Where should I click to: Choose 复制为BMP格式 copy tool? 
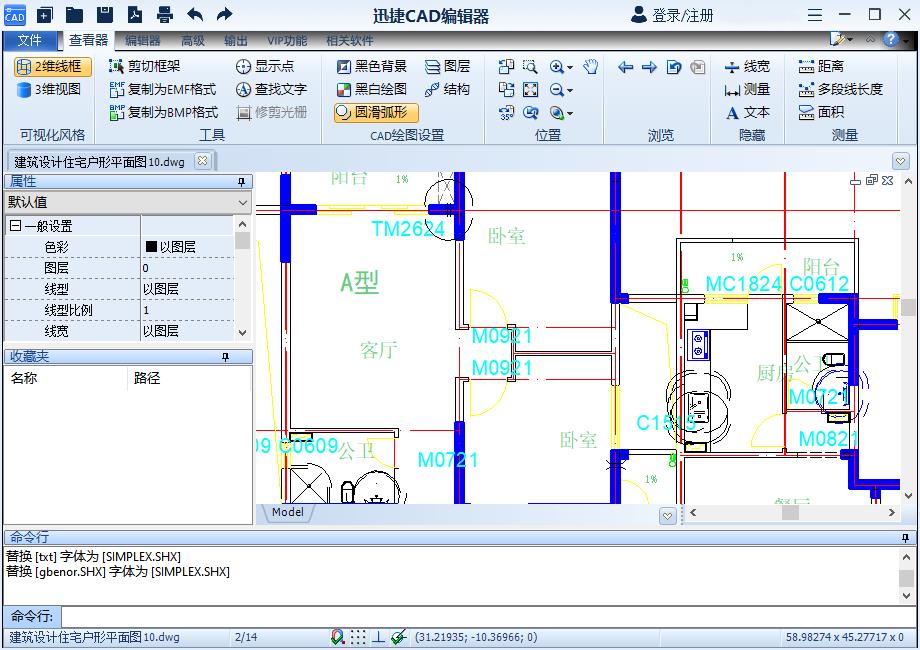(x=163, y=112)
